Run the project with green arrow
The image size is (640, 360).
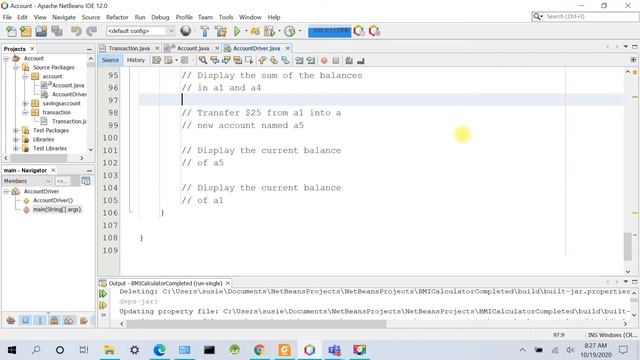tap(237, 31)
